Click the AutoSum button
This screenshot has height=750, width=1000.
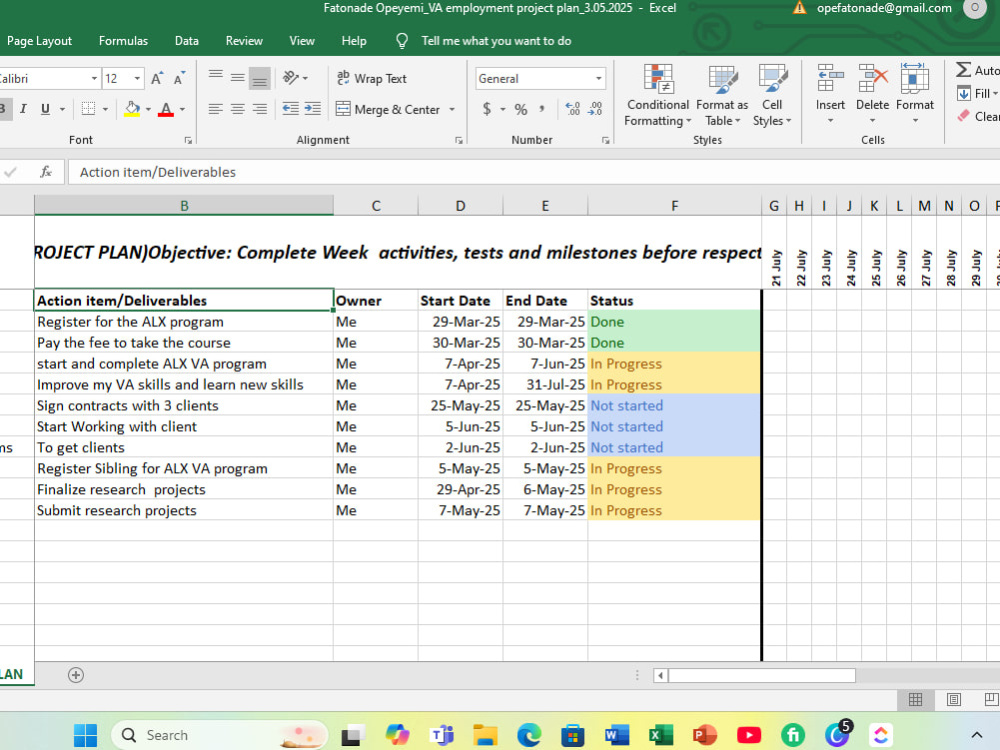pyautogui.click(x=977, y=70)
